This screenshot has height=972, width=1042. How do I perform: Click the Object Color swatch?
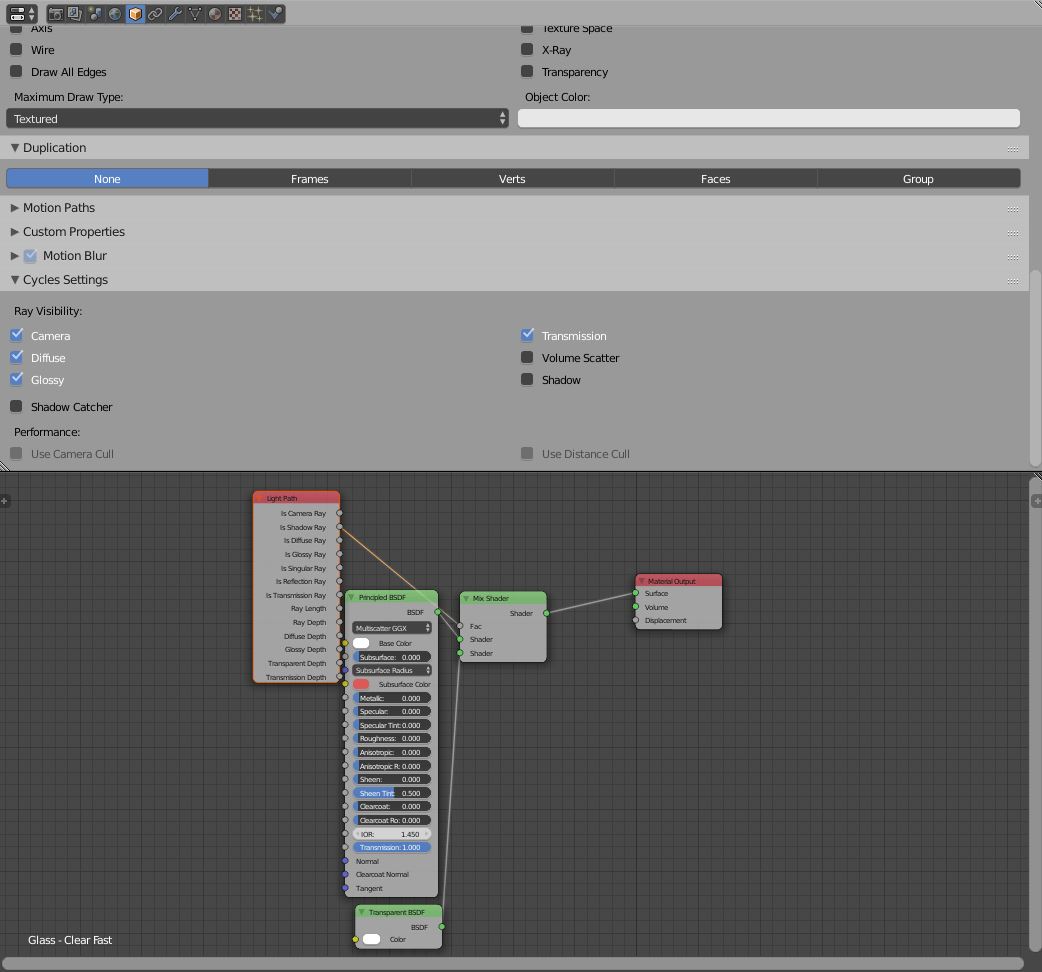pyautogui.click(x=769, y=118)
